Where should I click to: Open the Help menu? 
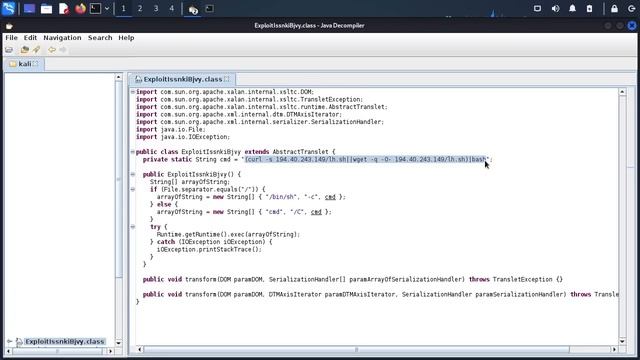coord(126,38)
